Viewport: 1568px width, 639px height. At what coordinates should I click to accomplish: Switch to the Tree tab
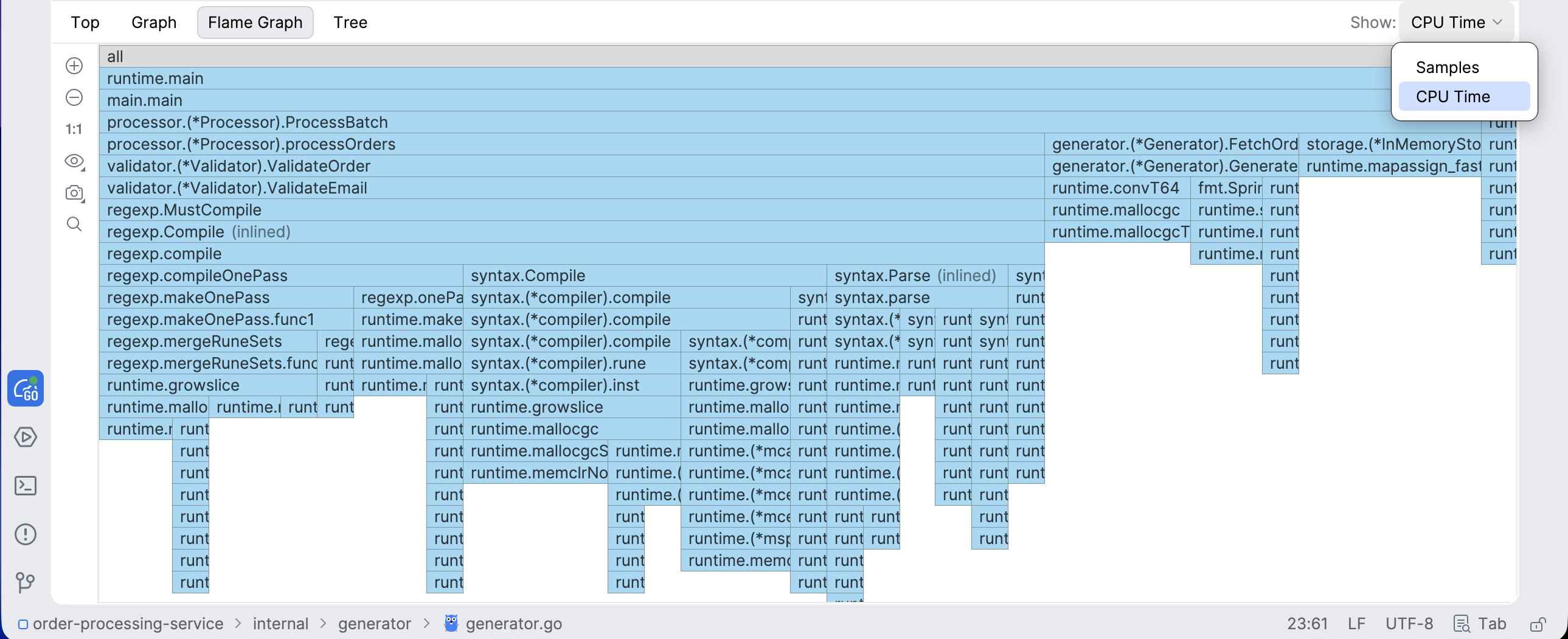point(350,23)
